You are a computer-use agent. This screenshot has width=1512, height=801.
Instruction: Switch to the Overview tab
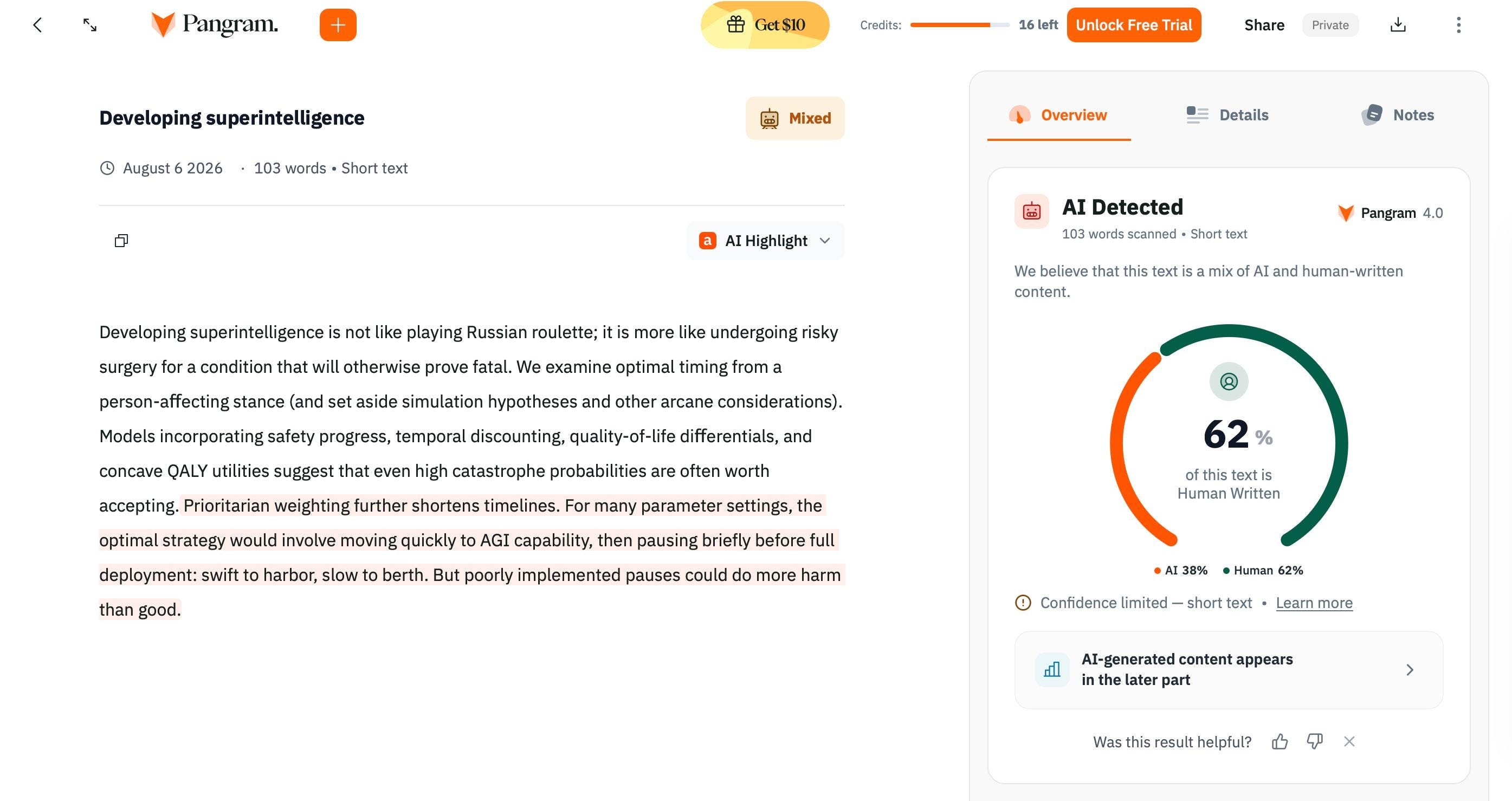(x=1059, y=115)
